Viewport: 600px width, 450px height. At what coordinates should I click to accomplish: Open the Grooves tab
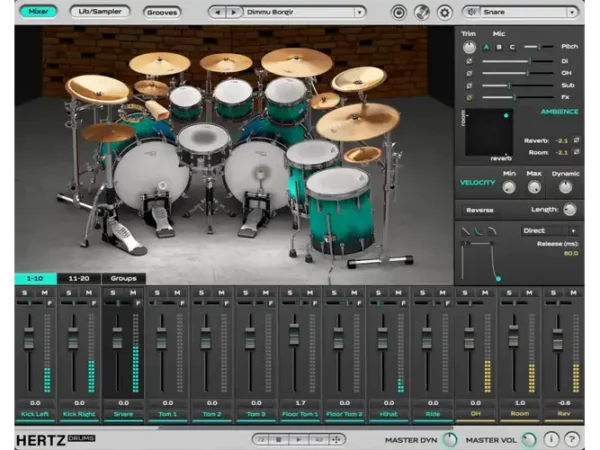pyautogui.click(x=162, y=12)
